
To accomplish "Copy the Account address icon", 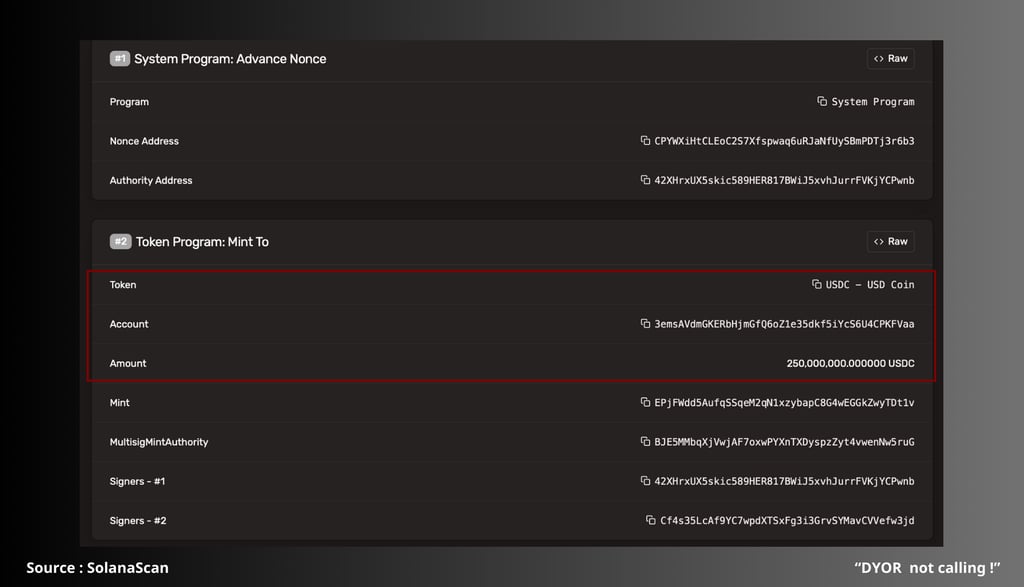I will (x=645, y=323).
